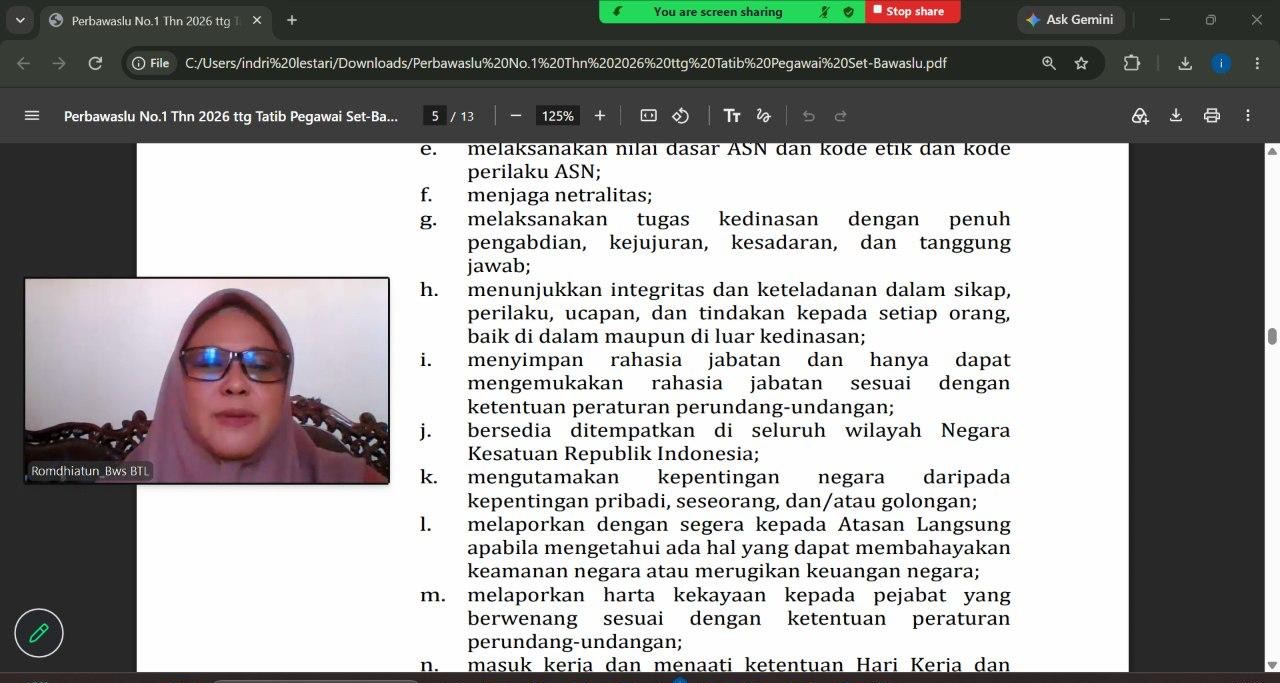Open the profile avatar menu
Image resolution: width=1280 pixels, height=683 pixels.
(1221, 63)
